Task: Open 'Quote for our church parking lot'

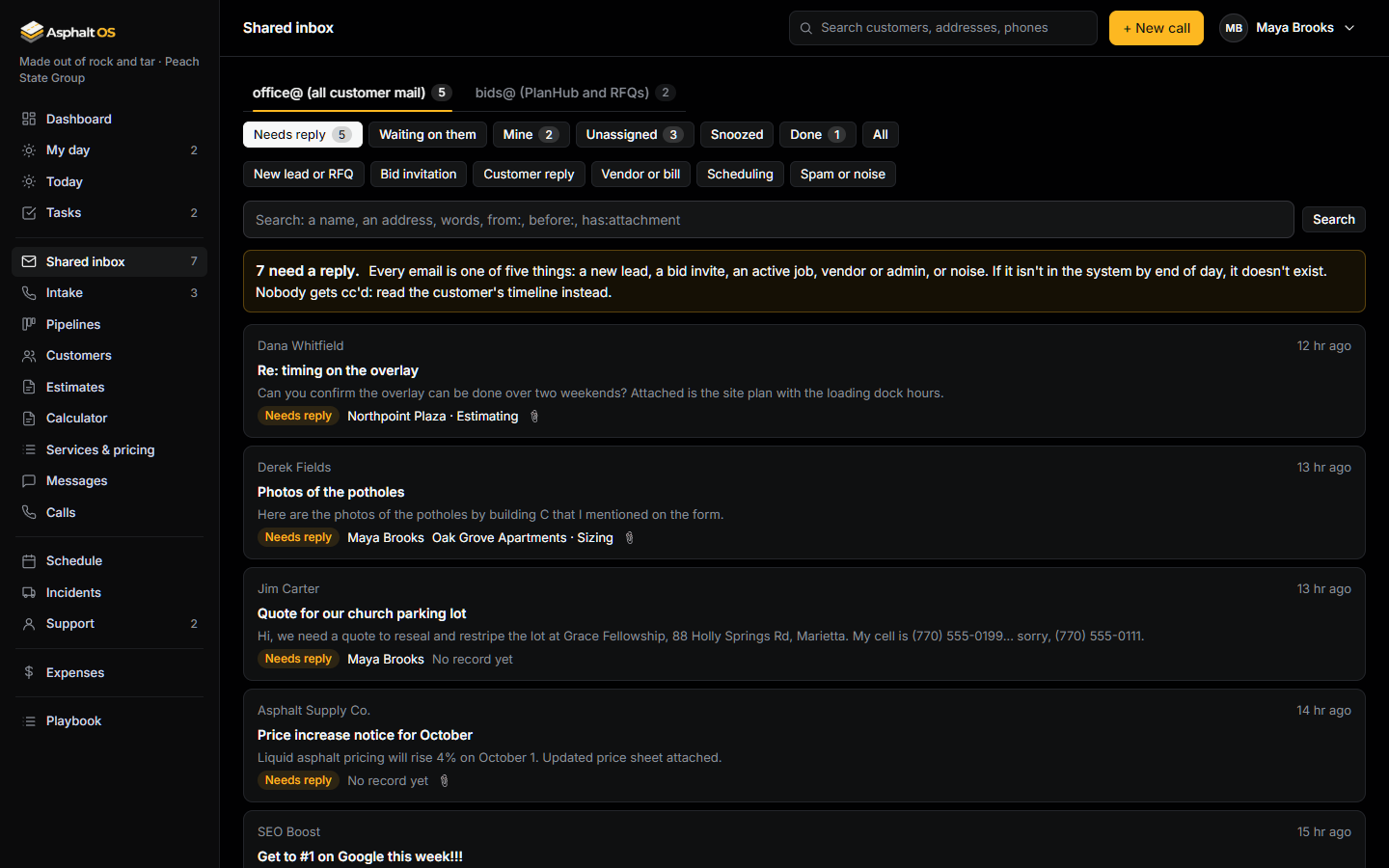Action: tap(804, 624)
